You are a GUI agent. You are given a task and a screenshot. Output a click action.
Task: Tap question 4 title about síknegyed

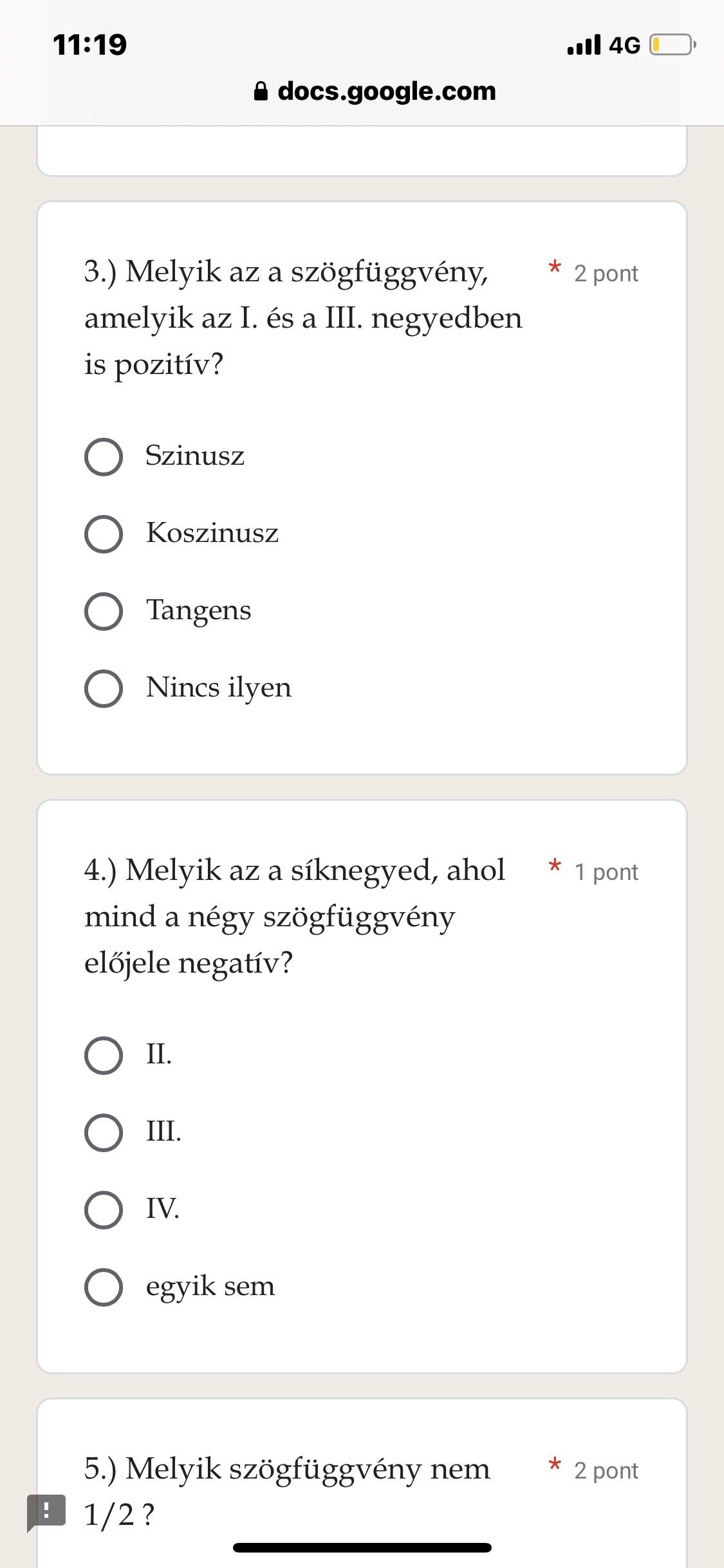coord(295,917)
